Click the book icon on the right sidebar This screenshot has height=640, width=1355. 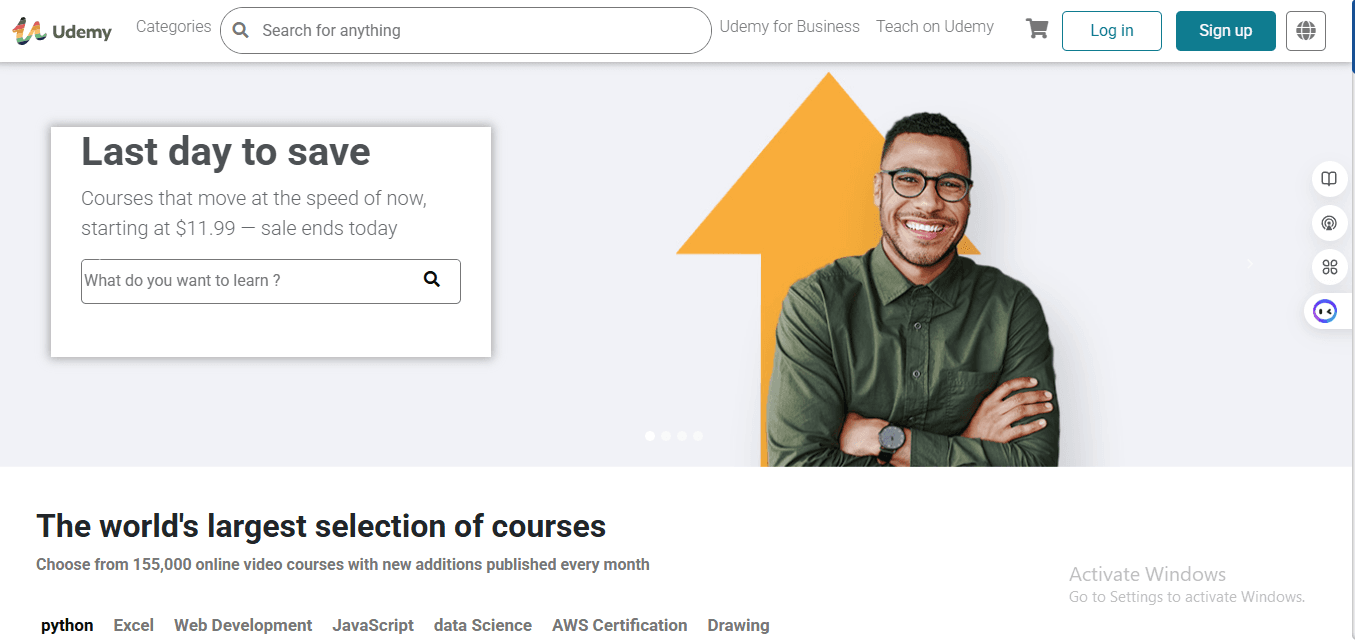[1328, 179]
